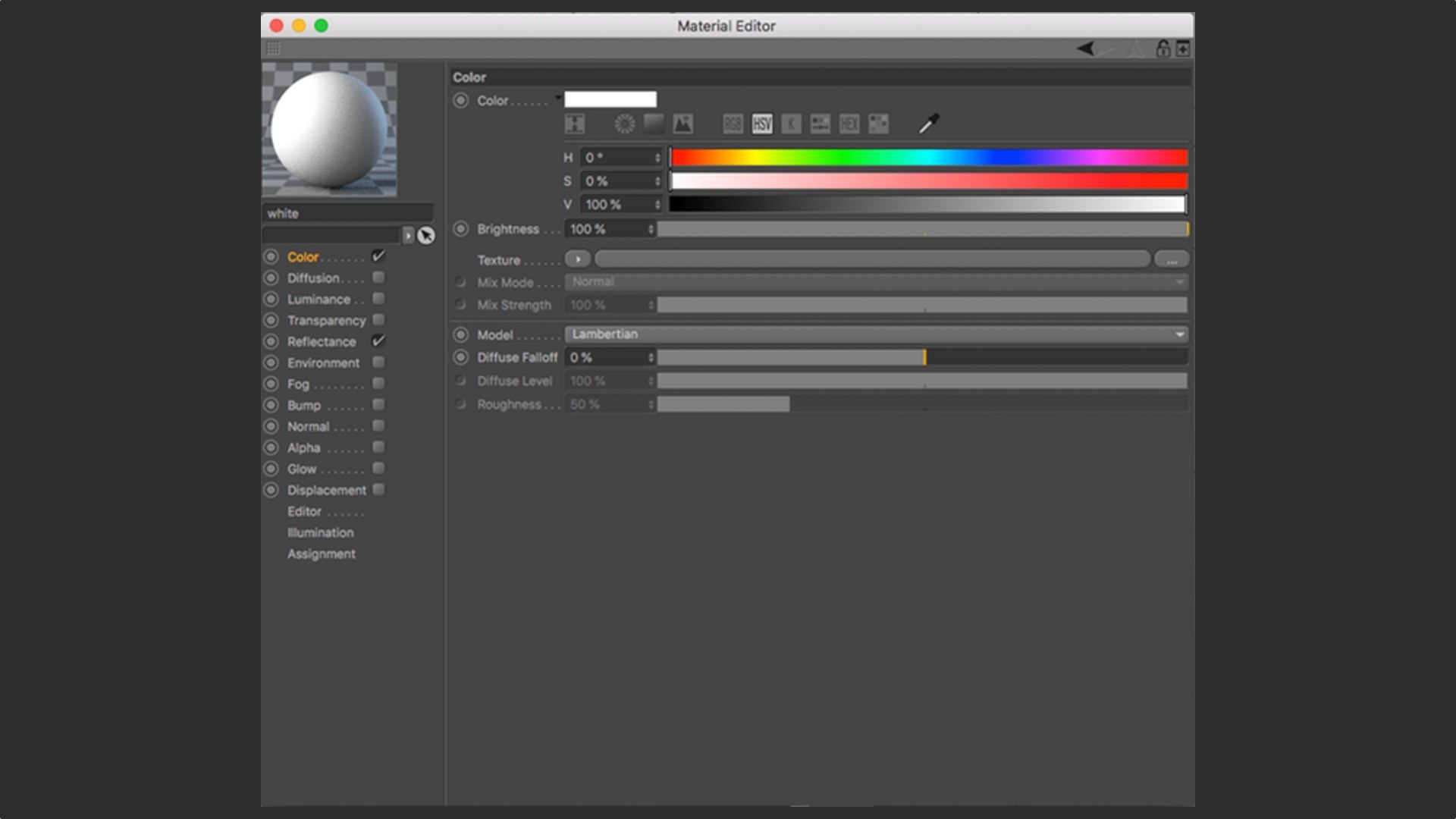The height and width of the screenshot is (819, 1456).
Task: Click the material name field 'white'
Action: [x=347, y=213]
